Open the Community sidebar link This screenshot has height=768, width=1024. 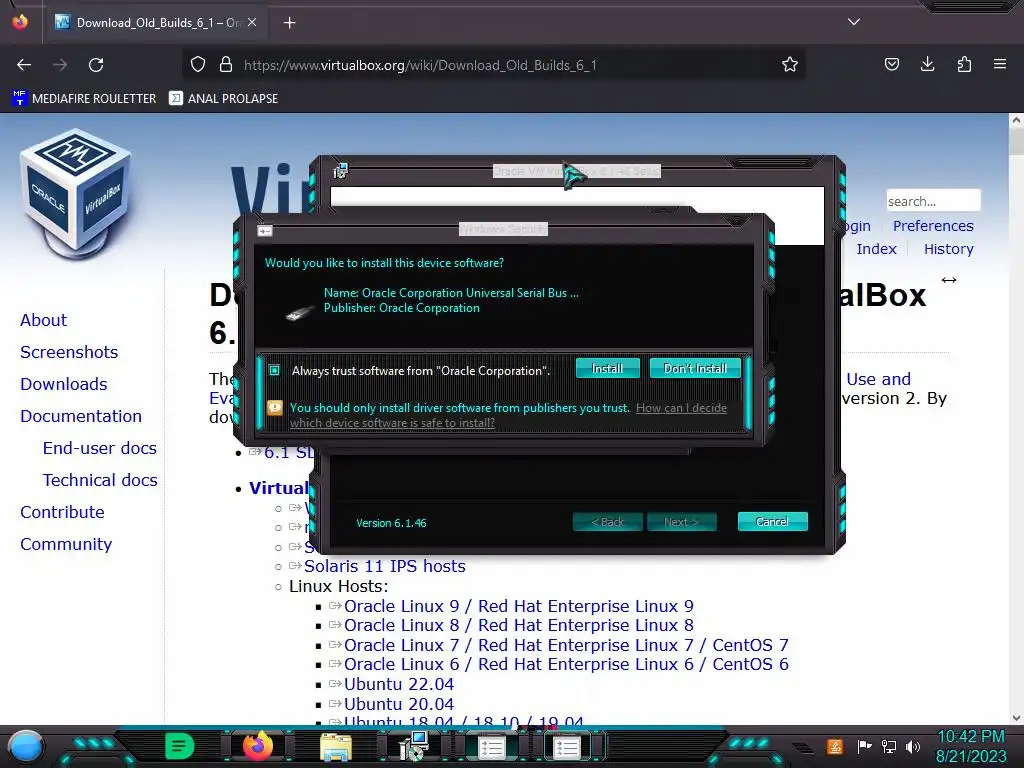coord(66,544)
